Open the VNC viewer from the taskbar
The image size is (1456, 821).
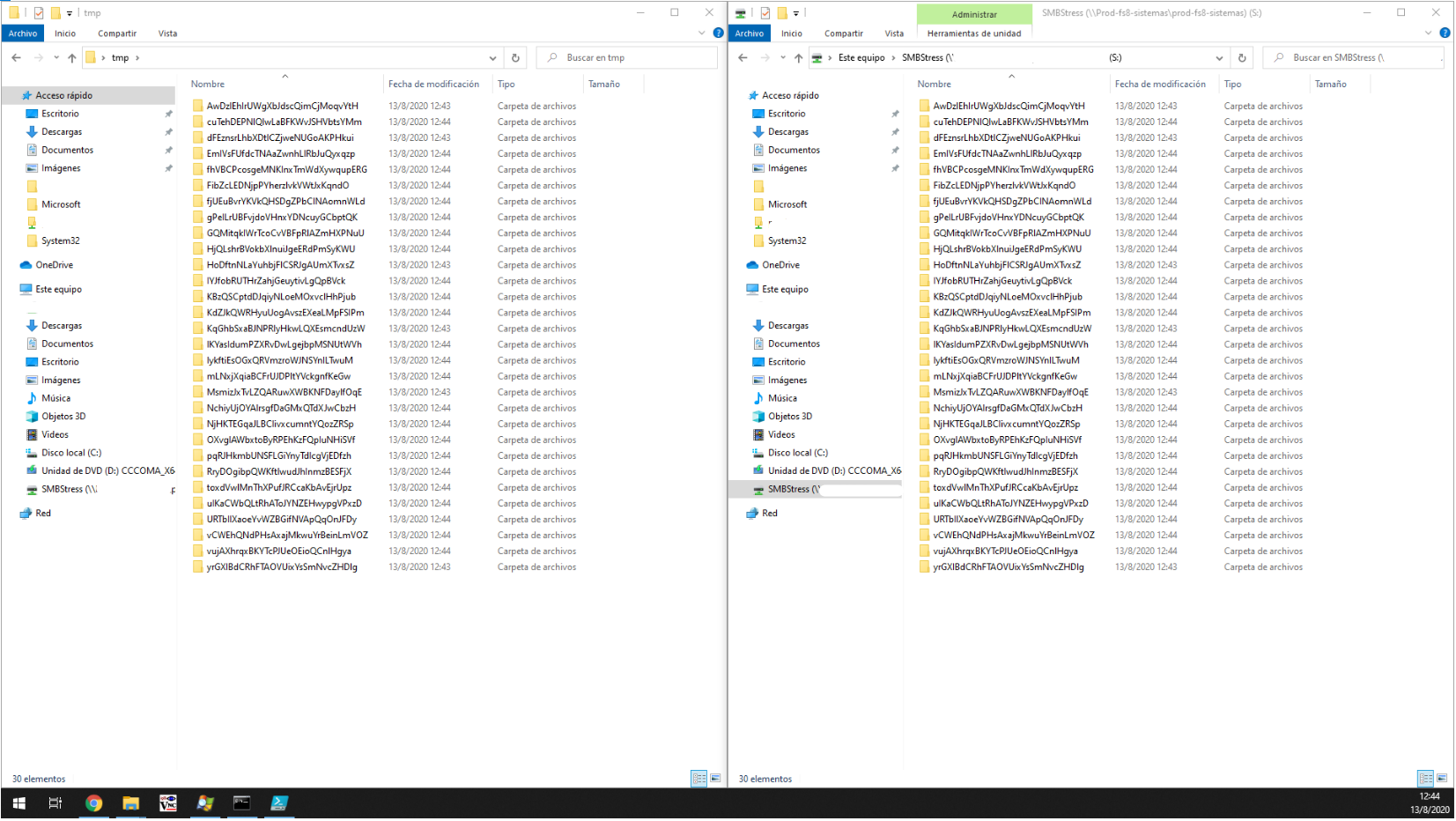(168, 803)
